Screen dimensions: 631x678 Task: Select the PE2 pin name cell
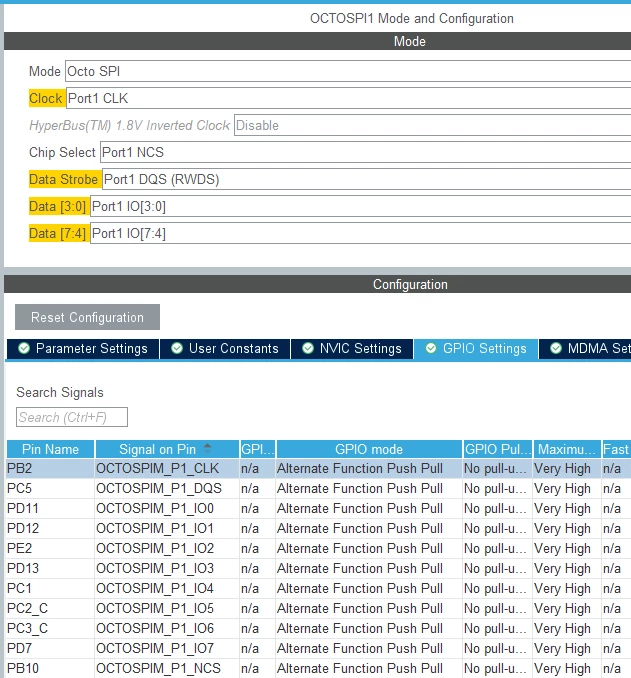(50, 548)
